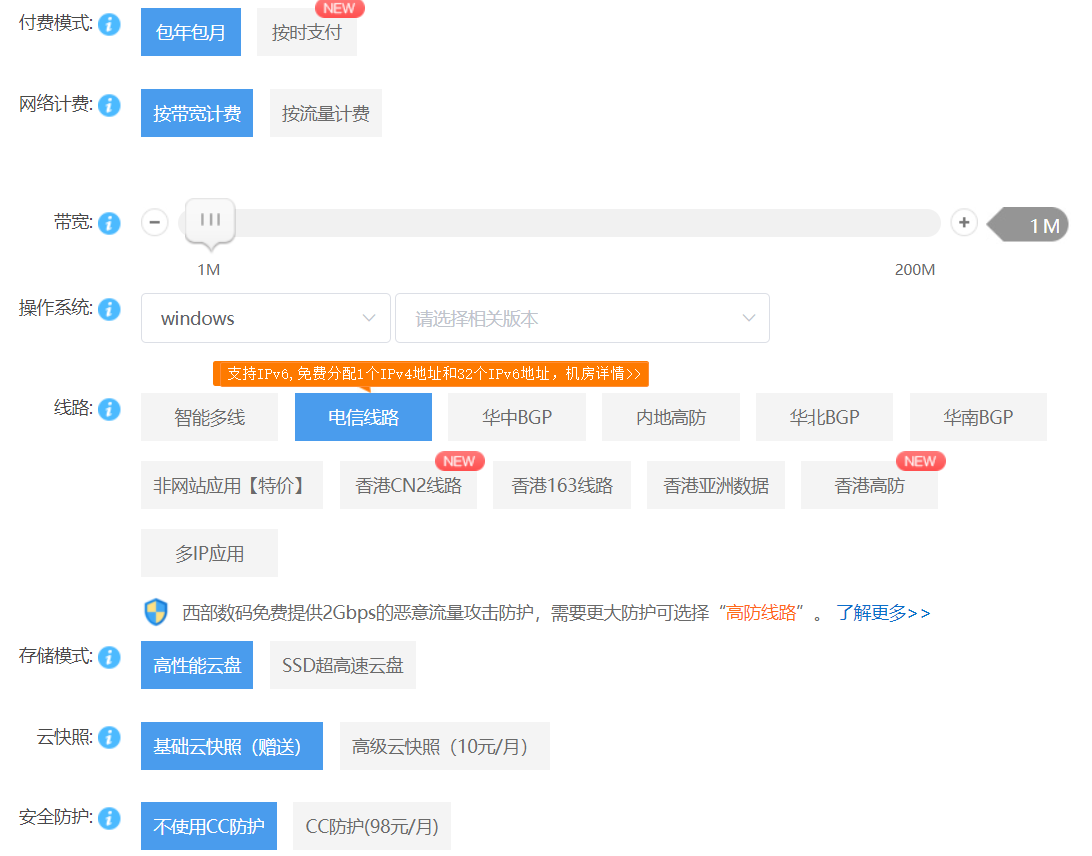Open the 了解更多>> link
Screen dimensions: 1092x856
point(883,612)
